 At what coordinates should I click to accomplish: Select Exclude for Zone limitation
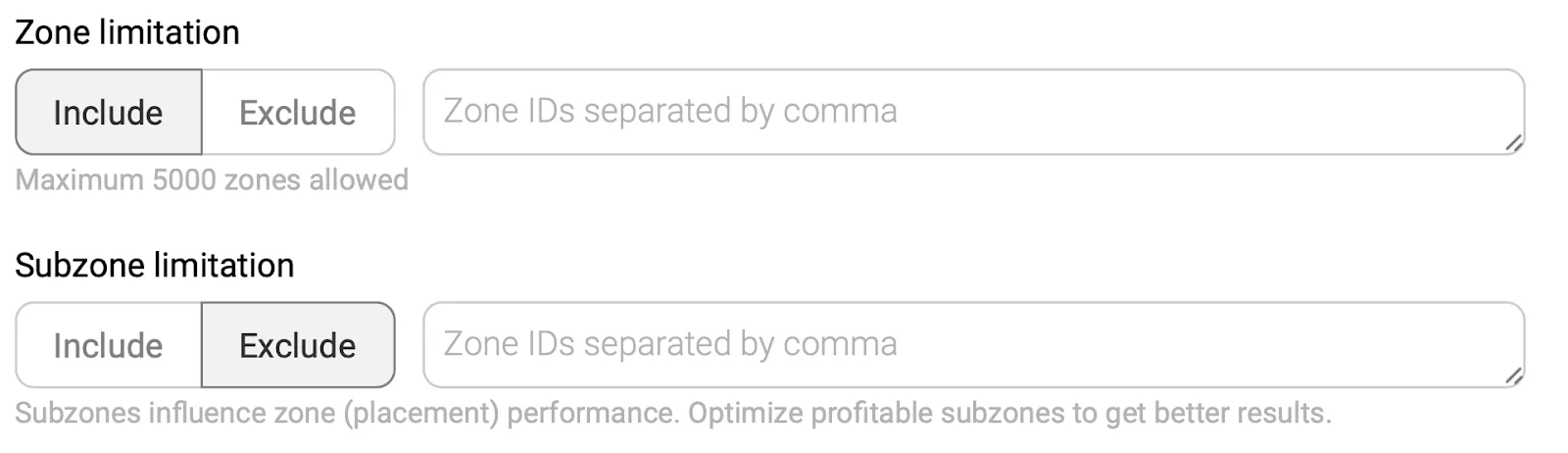(298, 113)
